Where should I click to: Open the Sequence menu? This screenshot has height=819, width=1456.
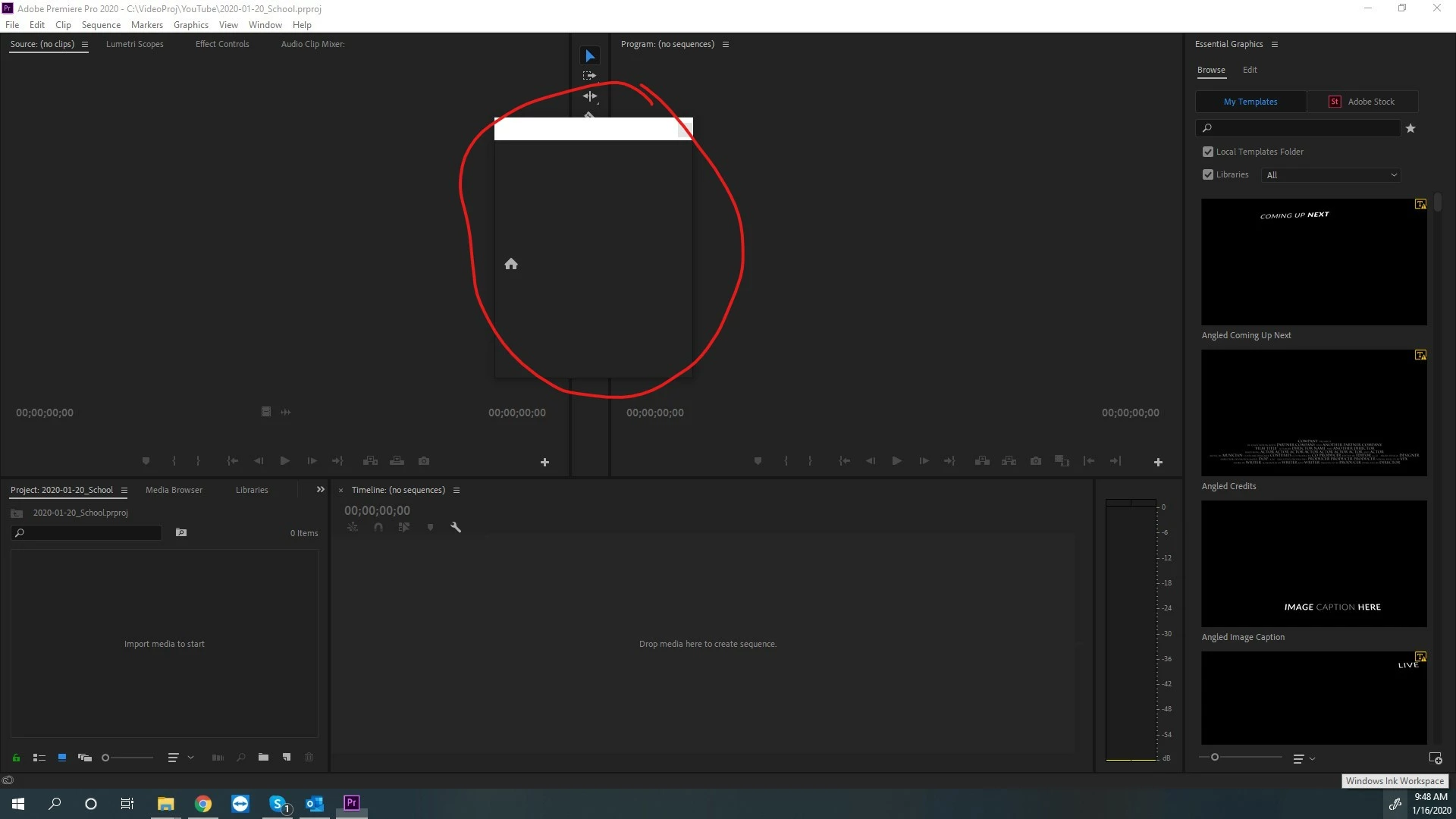click(101, 25)
